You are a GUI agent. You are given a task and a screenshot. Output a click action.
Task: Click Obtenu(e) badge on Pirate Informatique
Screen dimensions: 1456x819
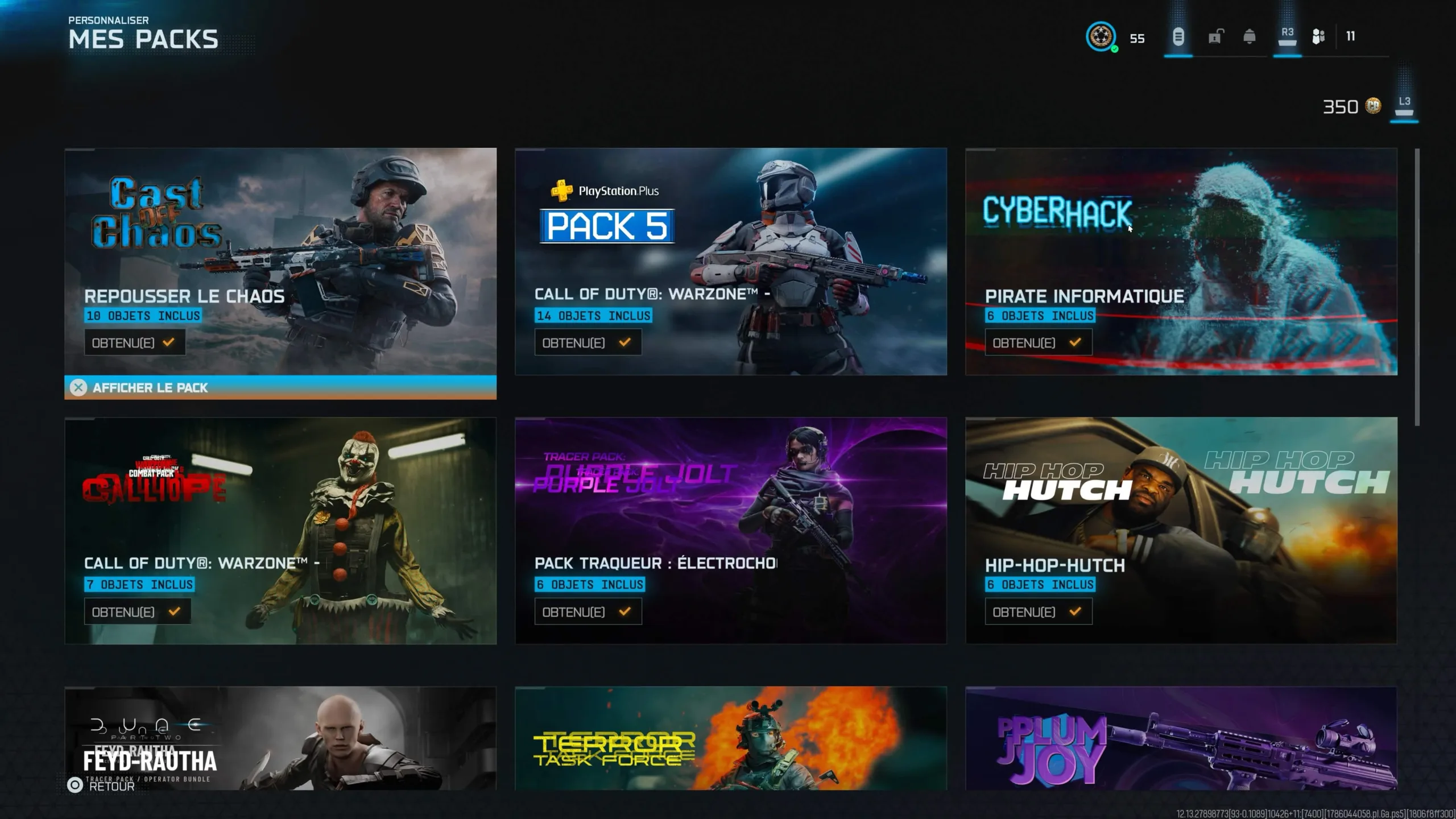(1038, 342)
